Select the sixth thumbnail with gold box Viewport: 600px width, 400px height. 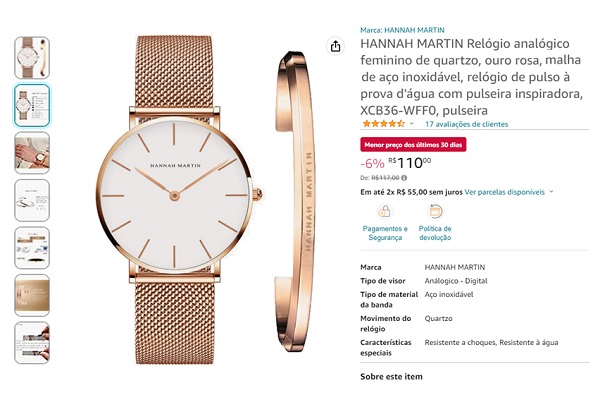tap(32, 295)
